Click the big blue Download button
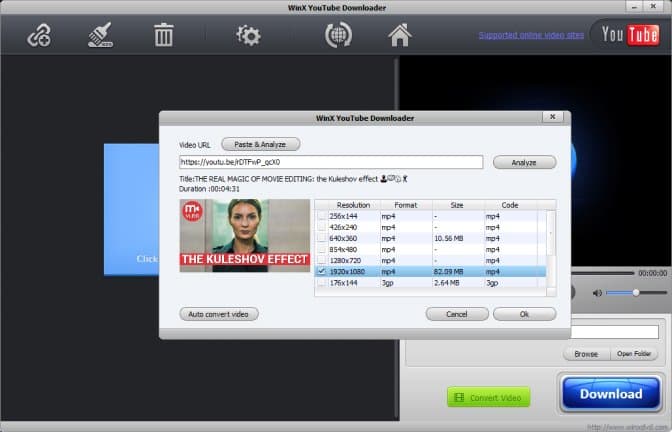 pos(611,393)
